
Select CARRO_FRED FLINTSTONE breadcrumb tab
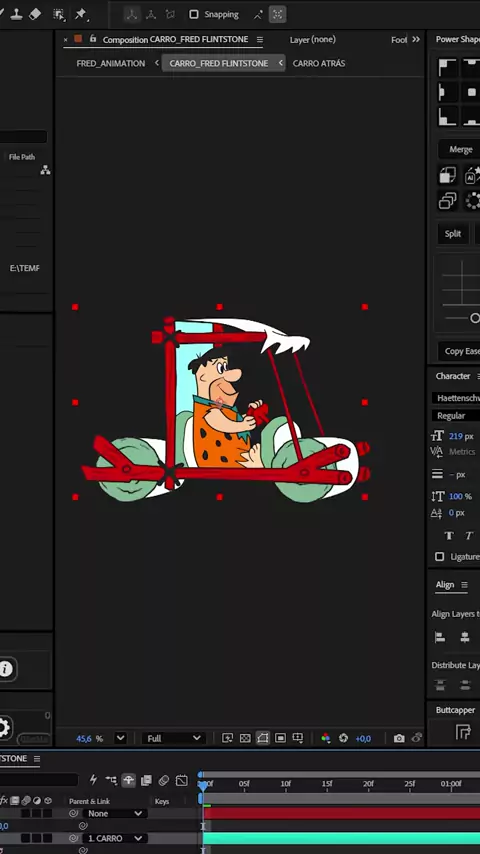(x=218, y=63)
